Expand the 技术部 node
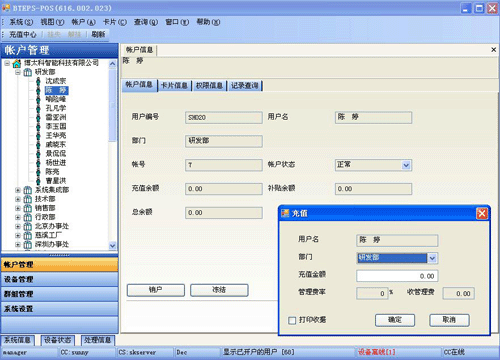This screenshot has width=500, height=360. coord(18,199)
